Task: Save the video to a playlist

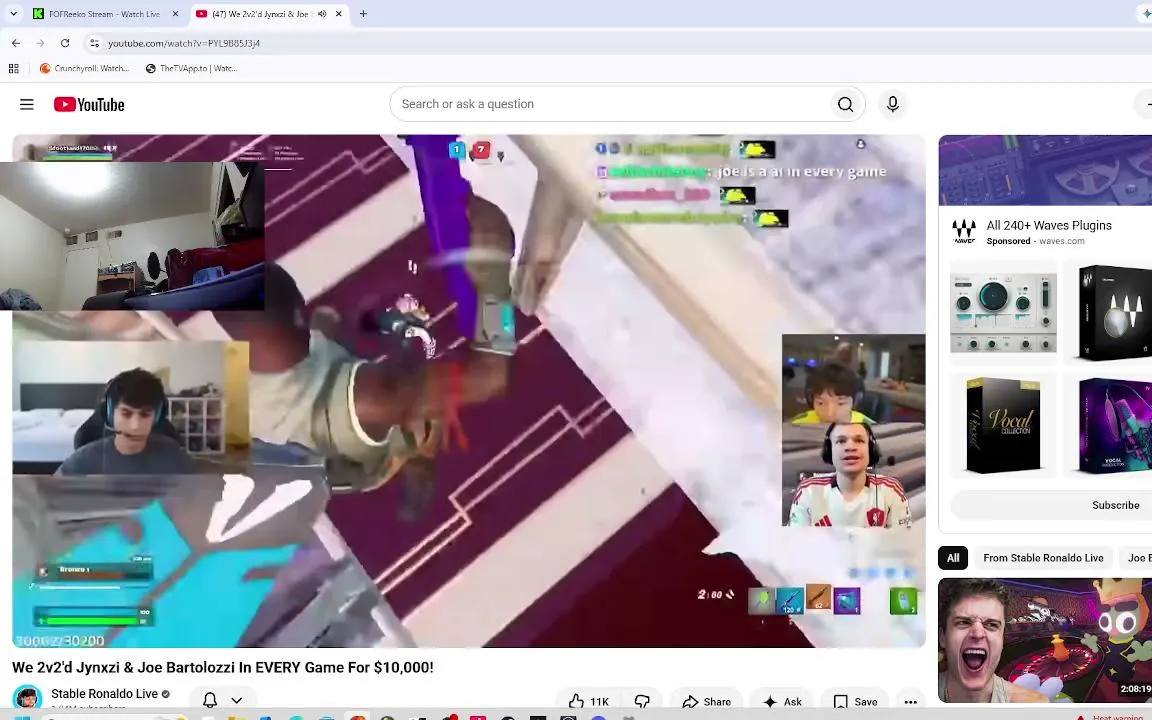Action: pos(855,702)
